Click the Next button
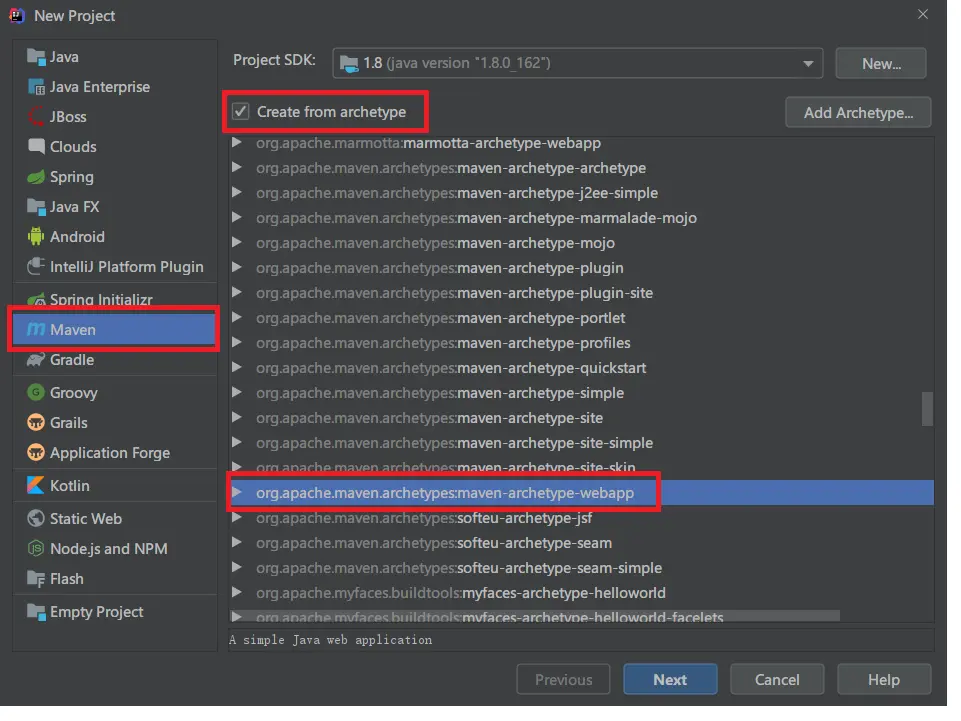 click(x=671, y=681)
